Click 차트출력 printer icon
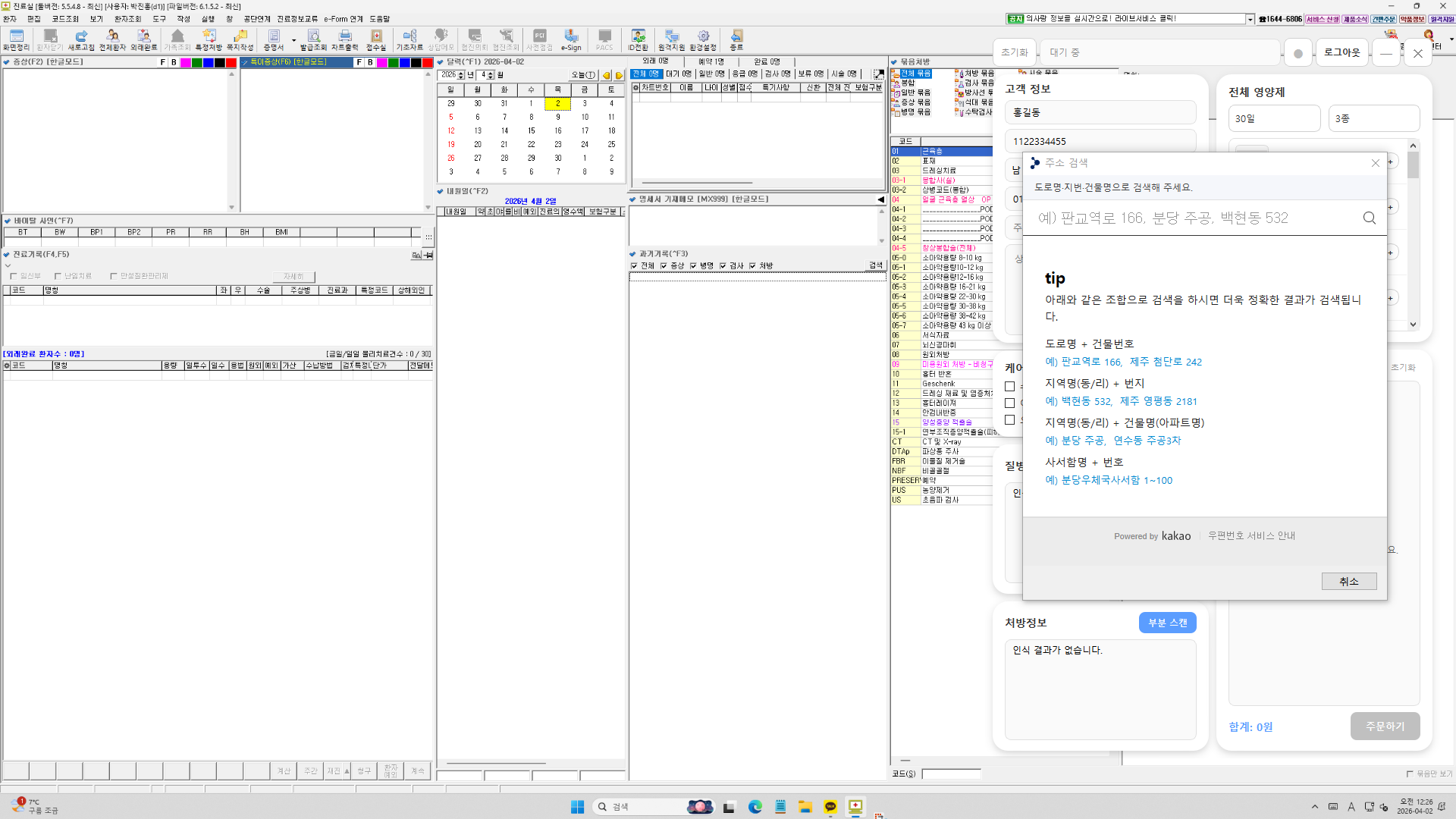Image resolution: width=1456 pixels, height=819 pixels. [x=344, y=40]
